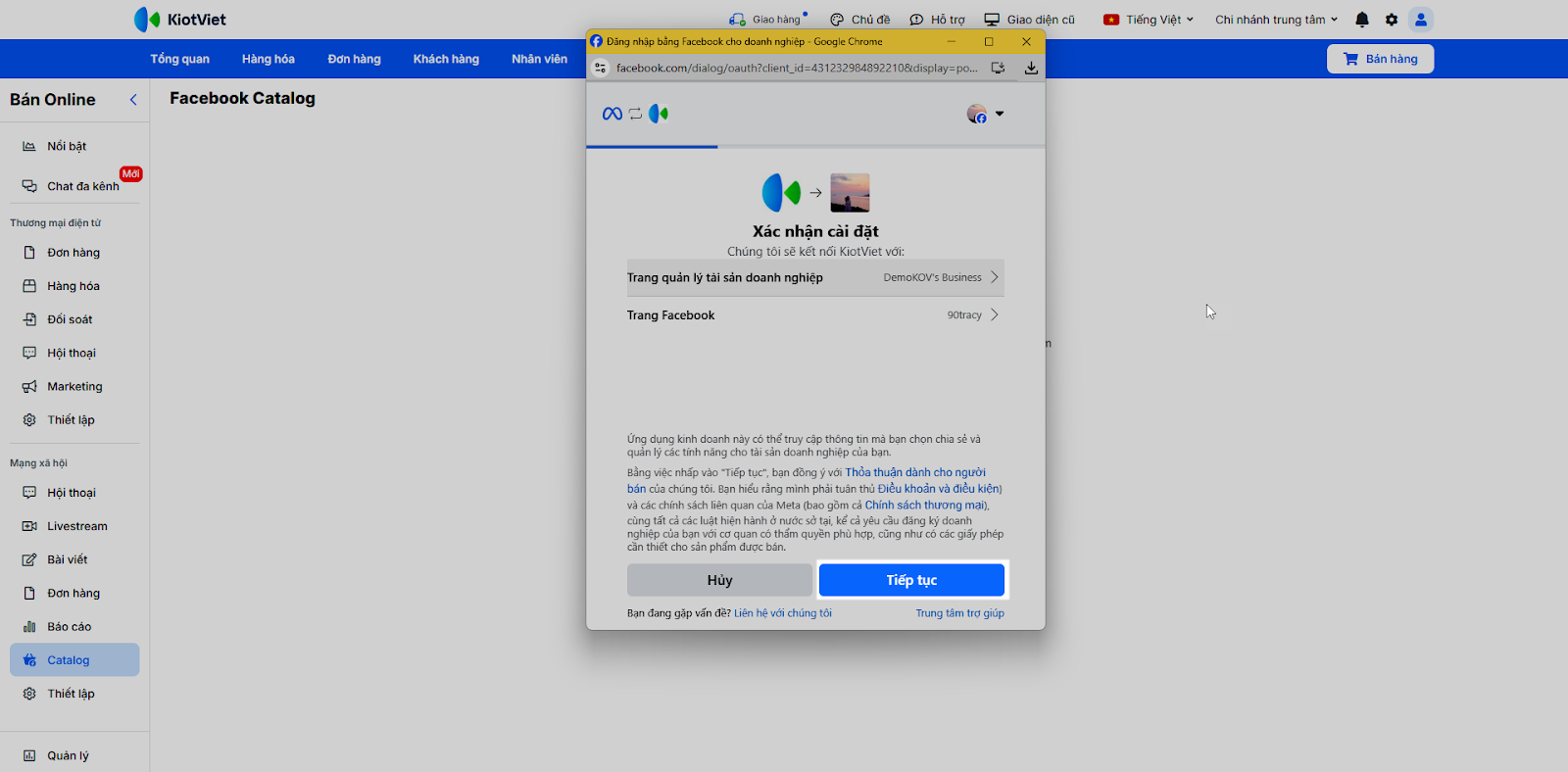This screenshot has width=1568, height=772.
Task: Open Hội thoại under Mạng xã hội
Action: 74,493
